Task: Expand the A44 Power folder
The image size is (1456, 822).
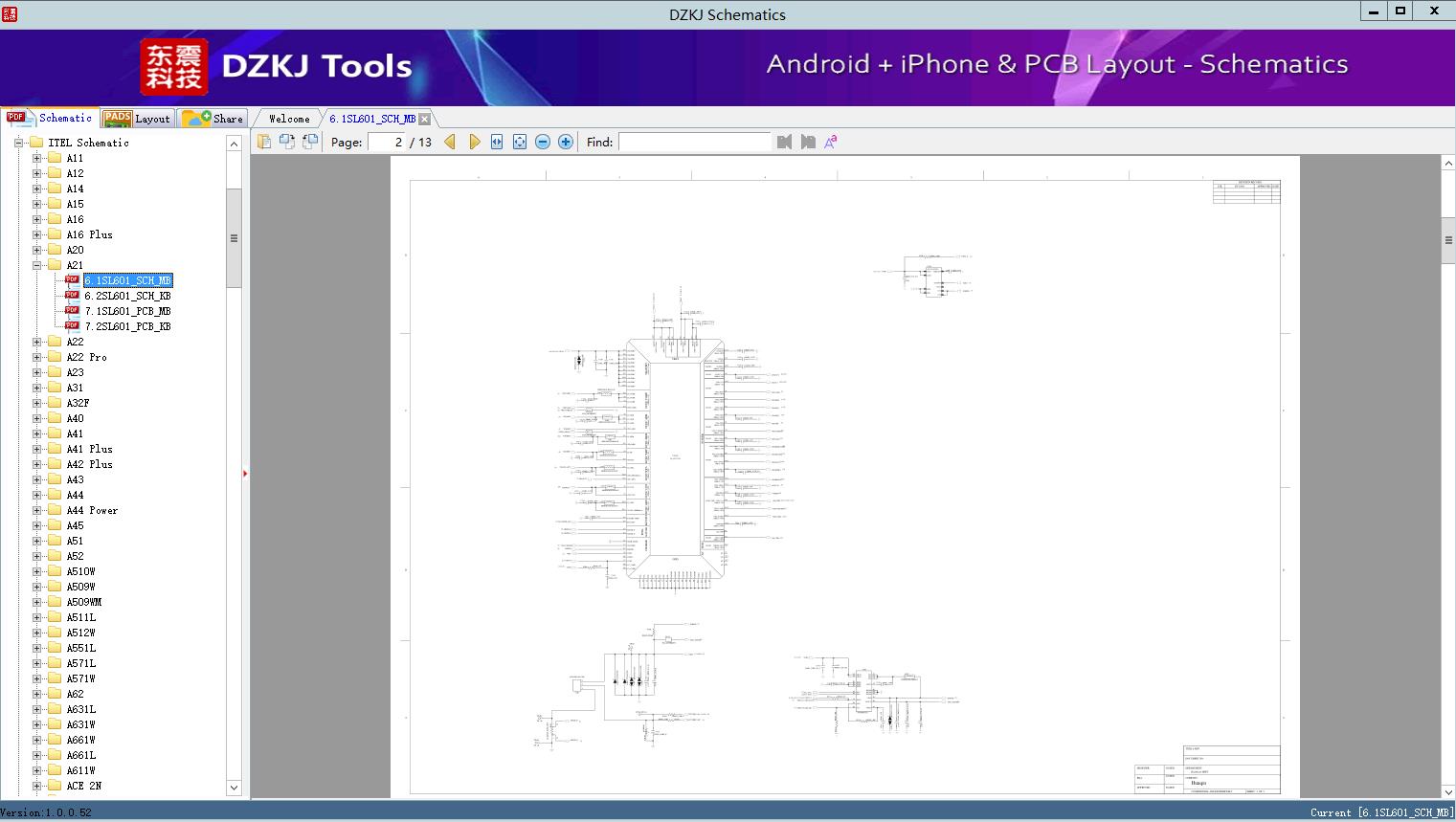Action: tap(36, 510)
